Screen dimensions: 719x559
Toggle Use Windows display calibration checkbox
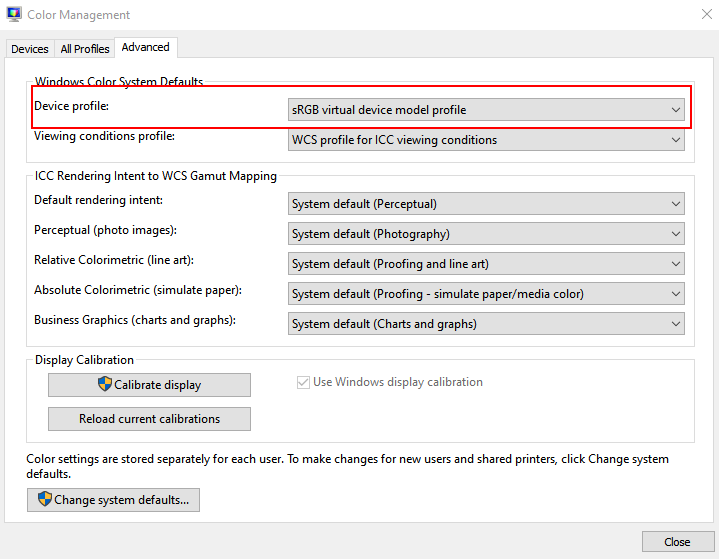coord(303,382)
